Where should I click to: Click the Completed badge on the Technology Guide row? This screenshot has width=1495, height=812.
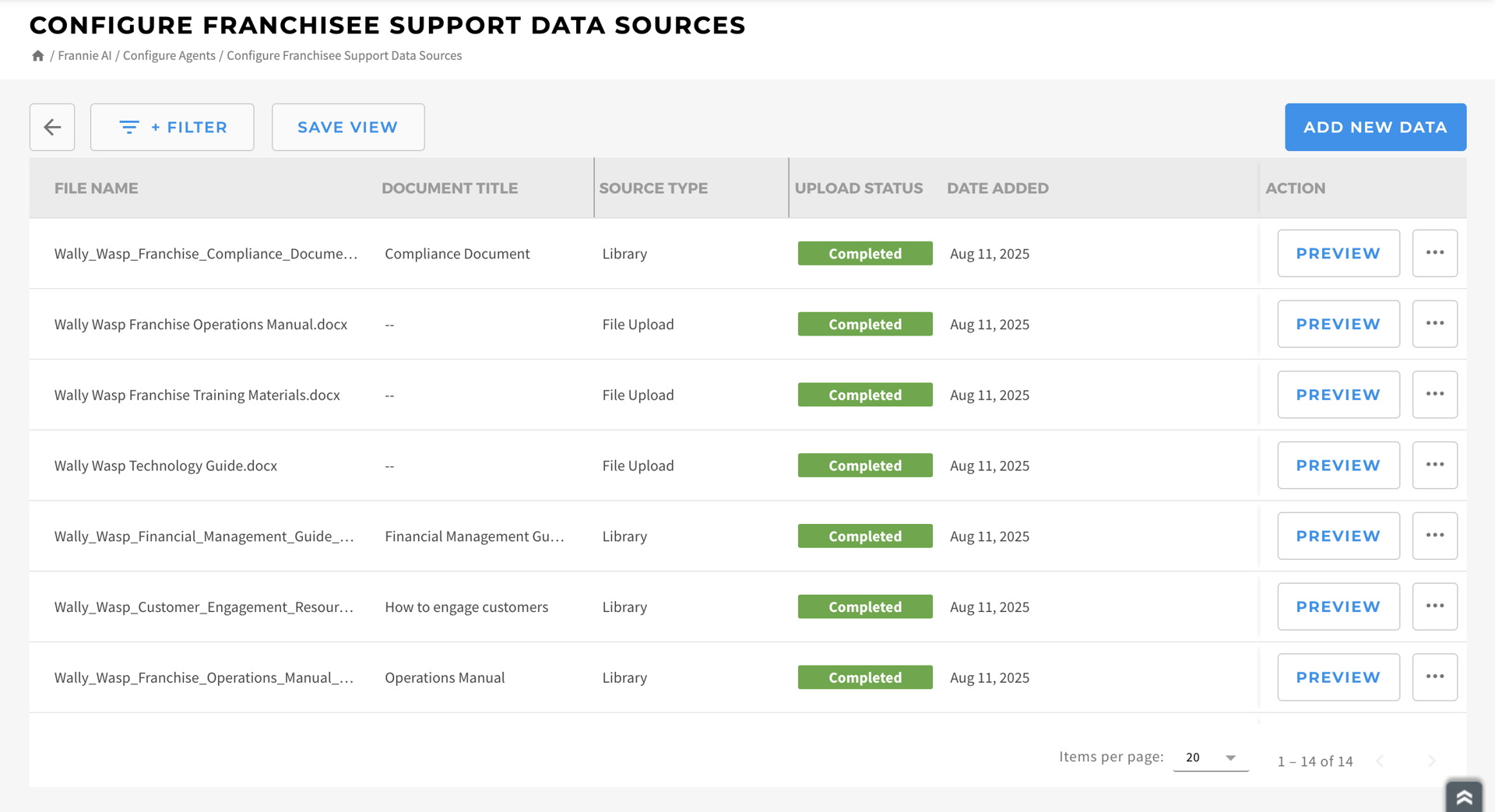pyautogui.click(x=864, y=465)
